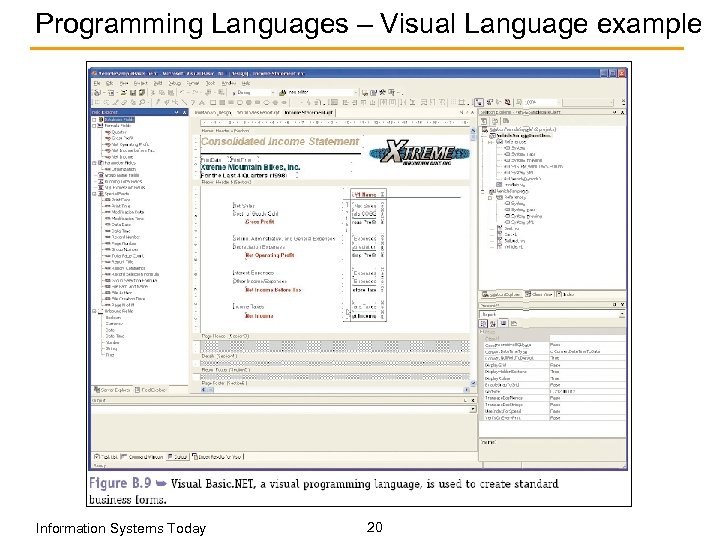Viewport: 720px width, 540px height.
Task: Select the Consolidated Income Statement title
Action: (x=280, y=141)
